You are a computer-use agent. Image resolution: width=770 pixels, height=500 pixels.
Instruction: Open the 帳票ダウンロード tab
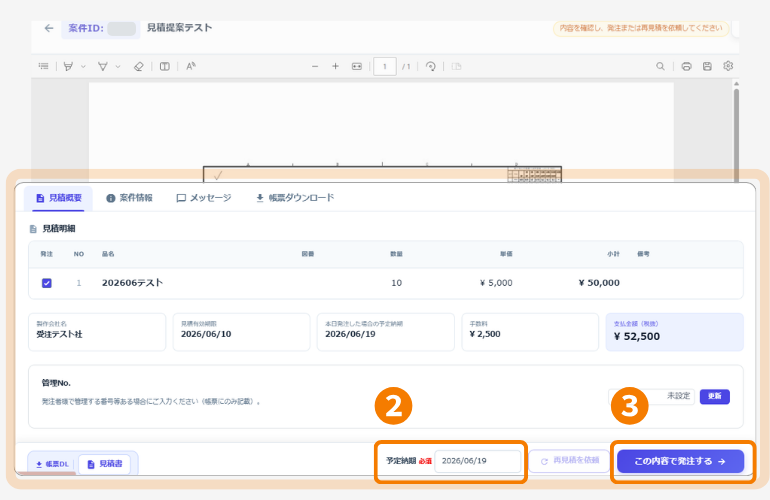[295, 198]
